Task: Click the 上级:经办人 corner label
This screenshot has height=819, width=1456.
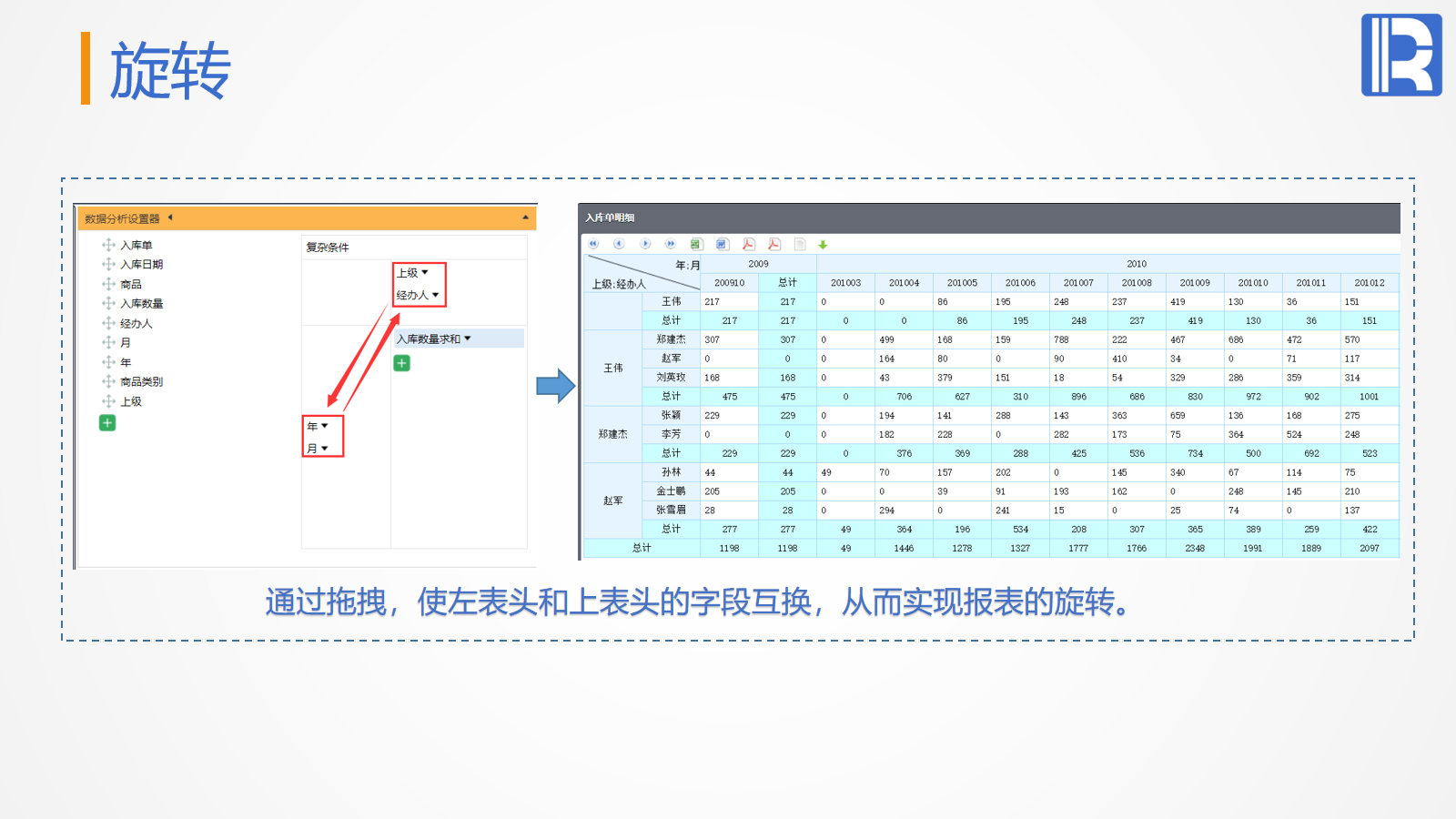Action: 619,284
